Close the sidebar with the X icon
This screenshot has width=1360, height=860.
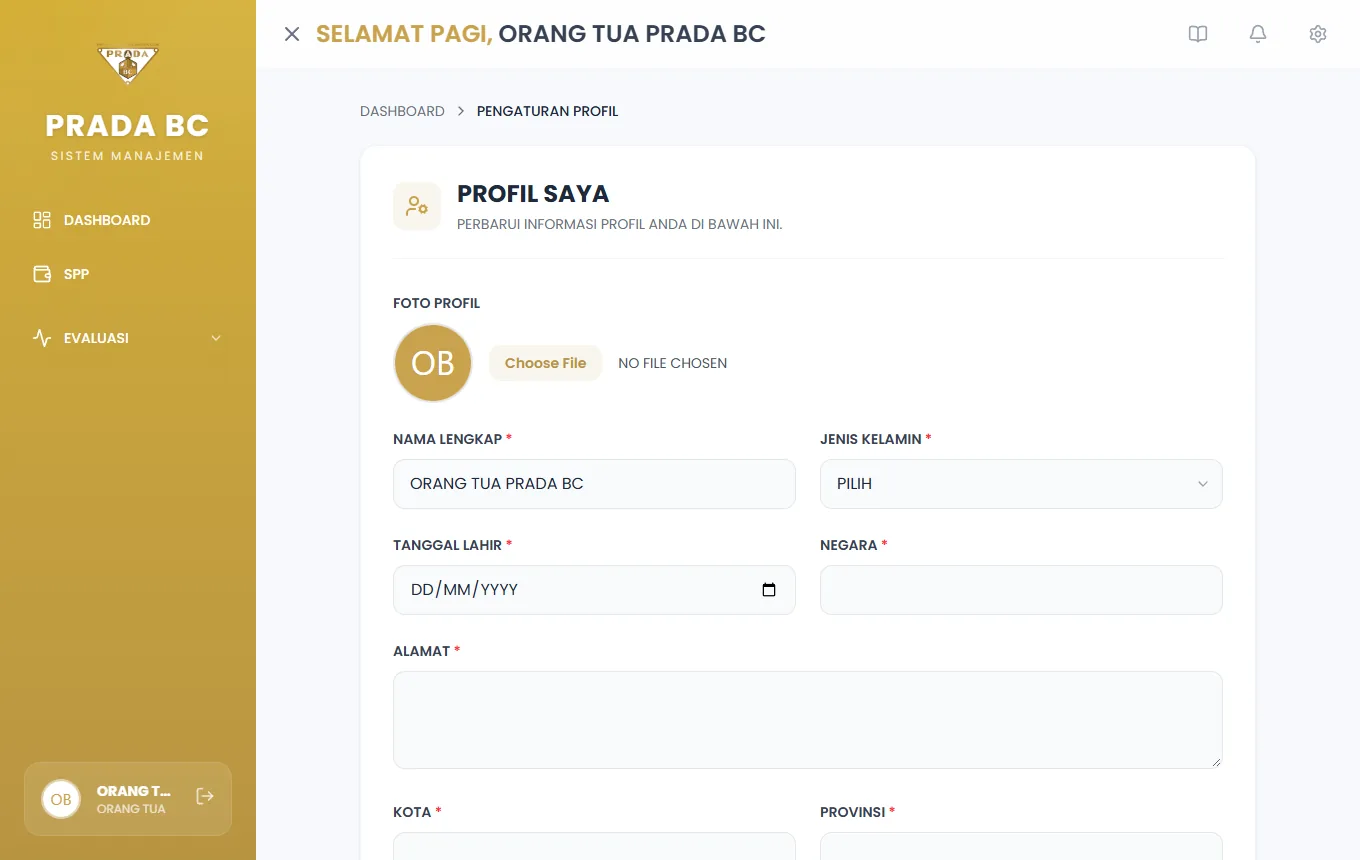point(292,34)
